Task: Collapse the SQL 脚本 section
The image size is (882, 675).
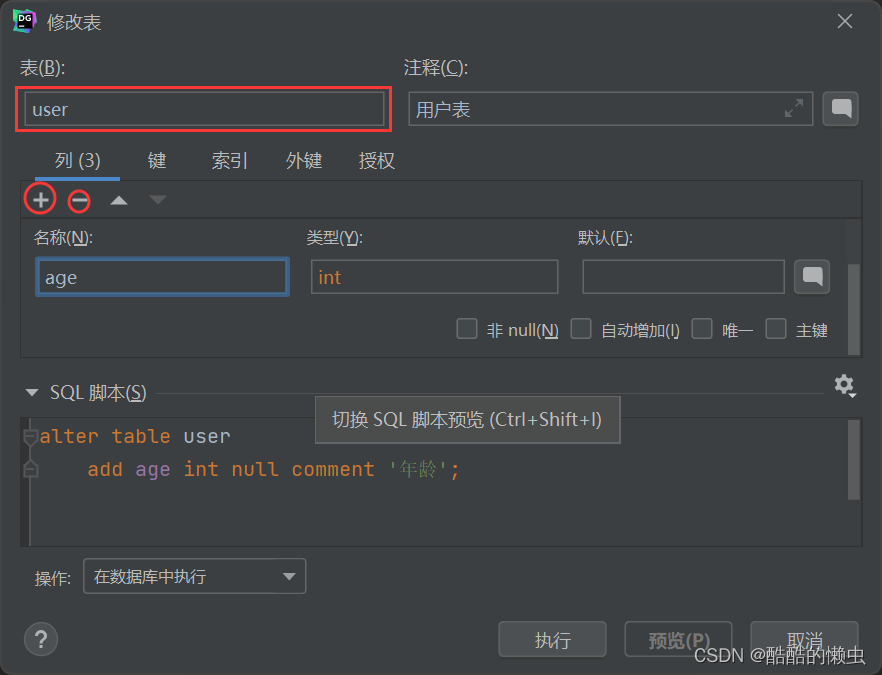Action: point(32,393)
